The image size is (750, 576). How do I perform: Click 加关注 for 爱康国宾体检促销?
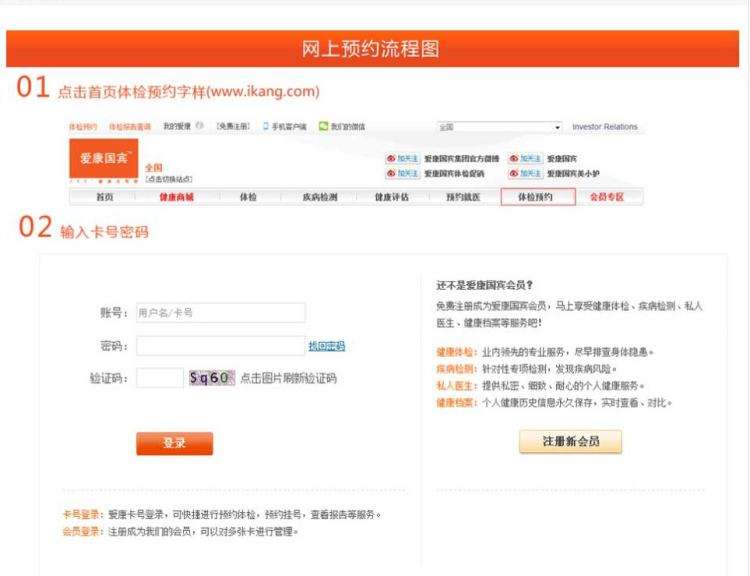click(404, 172)
